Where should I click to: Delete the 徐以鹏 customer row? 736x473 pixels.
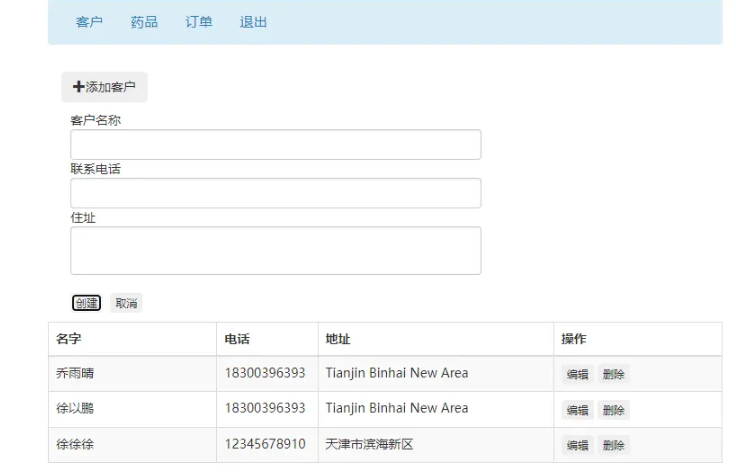[x=613, y=410]
